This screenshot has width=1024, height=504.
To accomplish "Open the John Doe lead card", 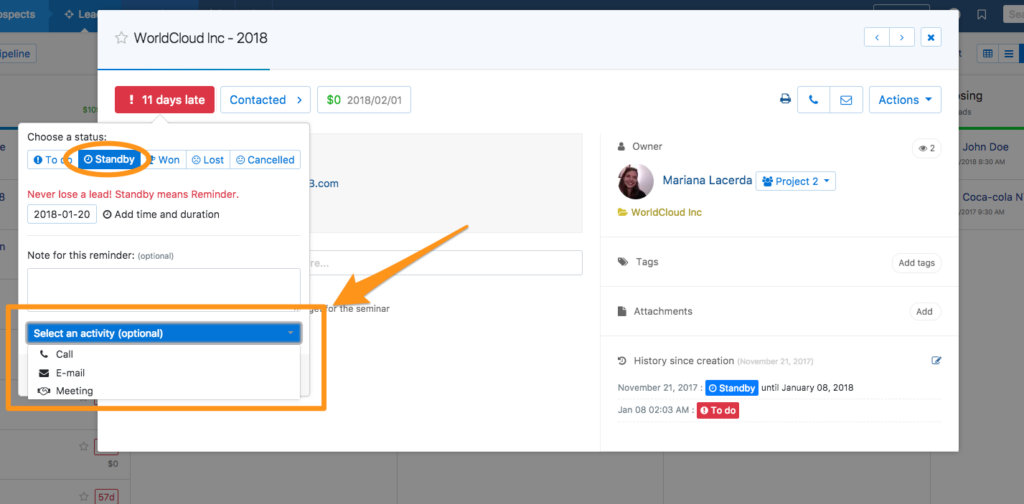I will [985, 148].
